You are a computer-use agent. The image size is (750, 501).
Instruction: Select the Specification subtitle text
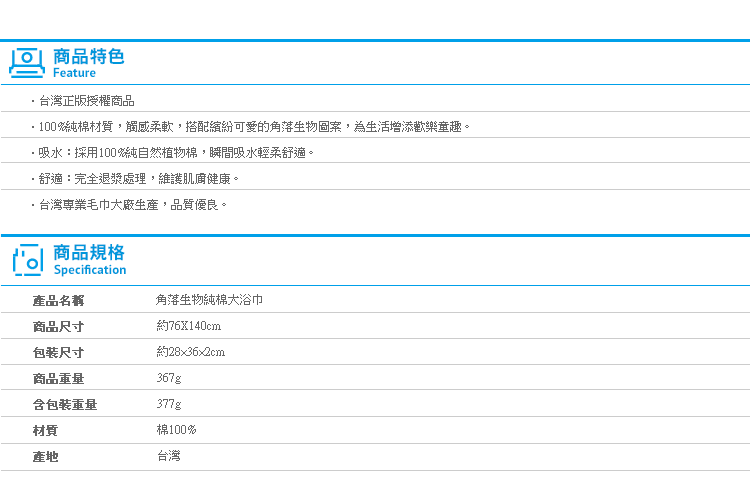click(x=90, y=270)
